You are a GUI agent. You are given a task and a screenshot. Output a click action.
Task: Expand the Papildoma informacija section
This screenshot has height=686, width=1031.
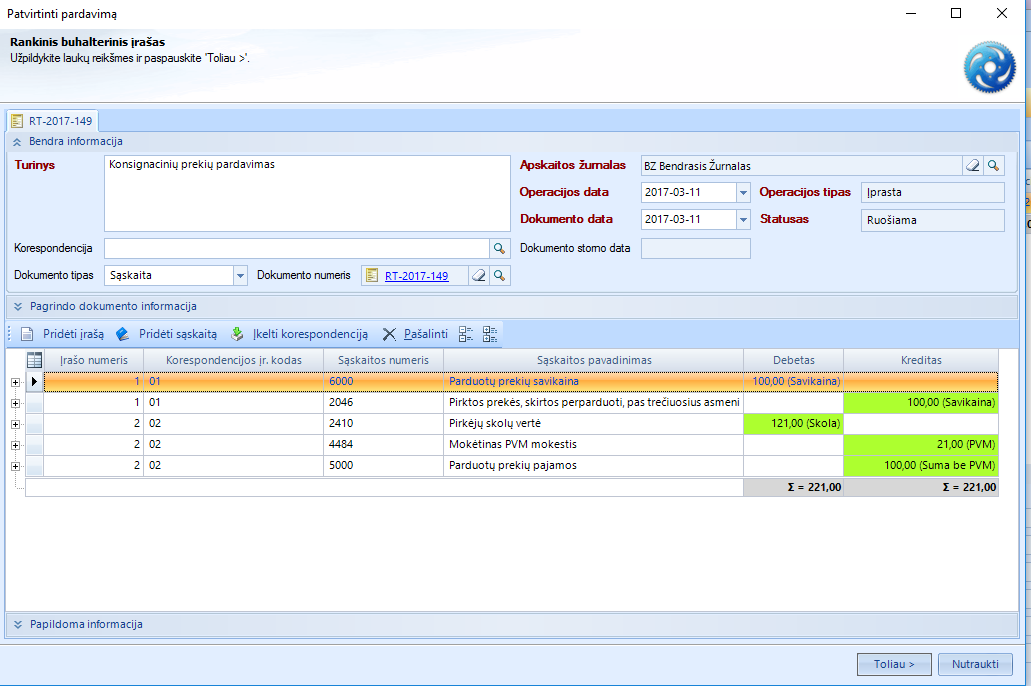point(18,624)
